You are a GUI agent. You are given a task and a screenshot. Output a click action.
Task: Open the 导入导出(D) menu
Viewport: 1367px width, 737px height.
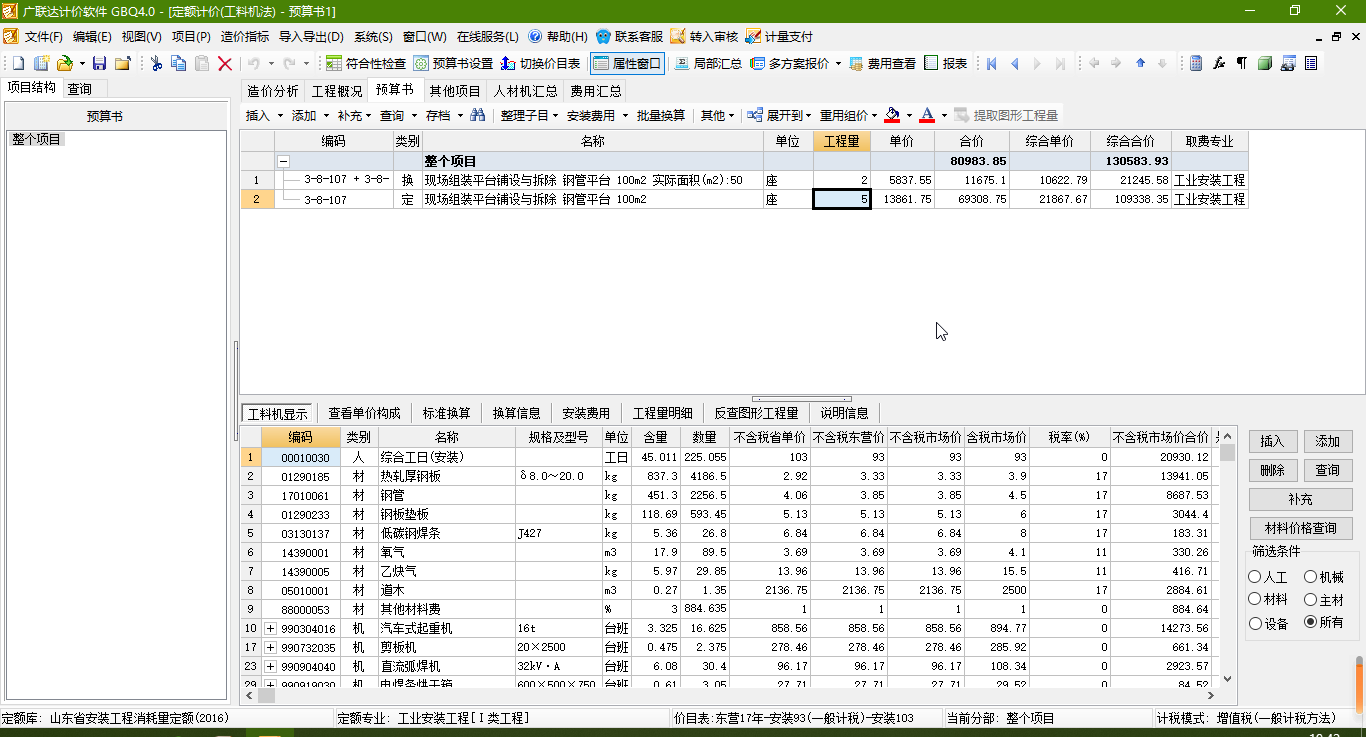309,37
